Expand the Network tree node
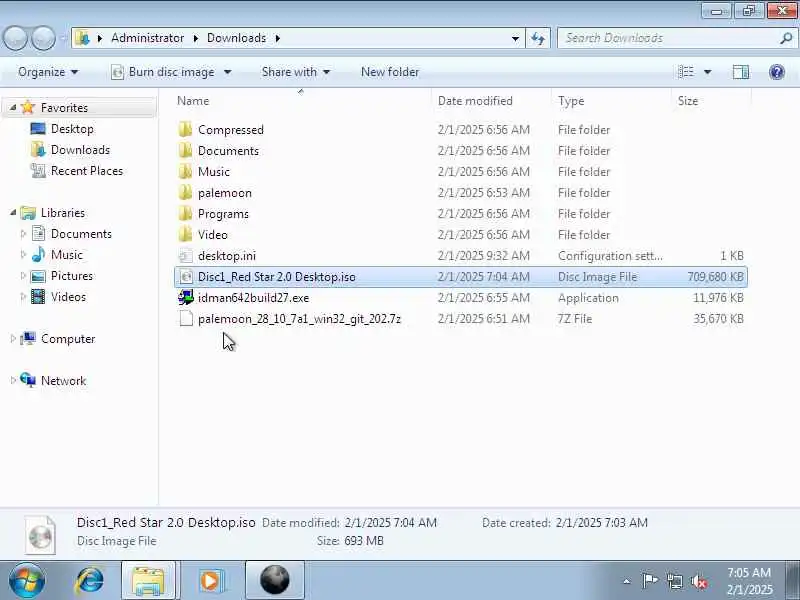The height and width of the screenshot is (600, 800). (13, 381)
